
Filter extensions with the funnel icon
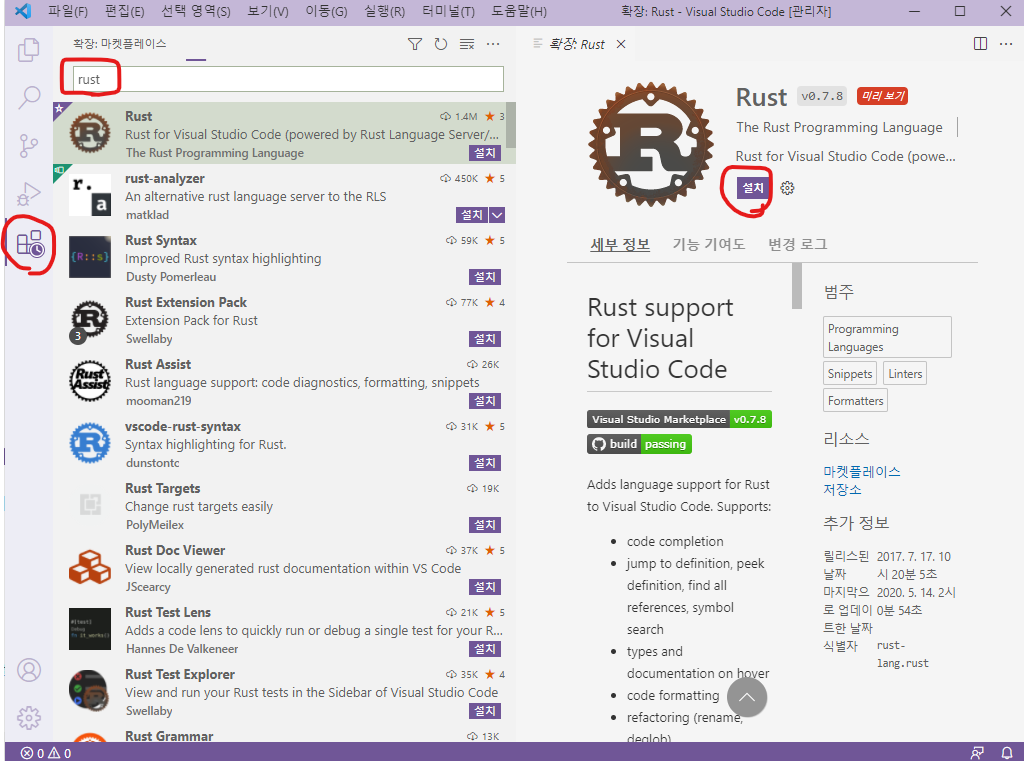tap(415, 44)
